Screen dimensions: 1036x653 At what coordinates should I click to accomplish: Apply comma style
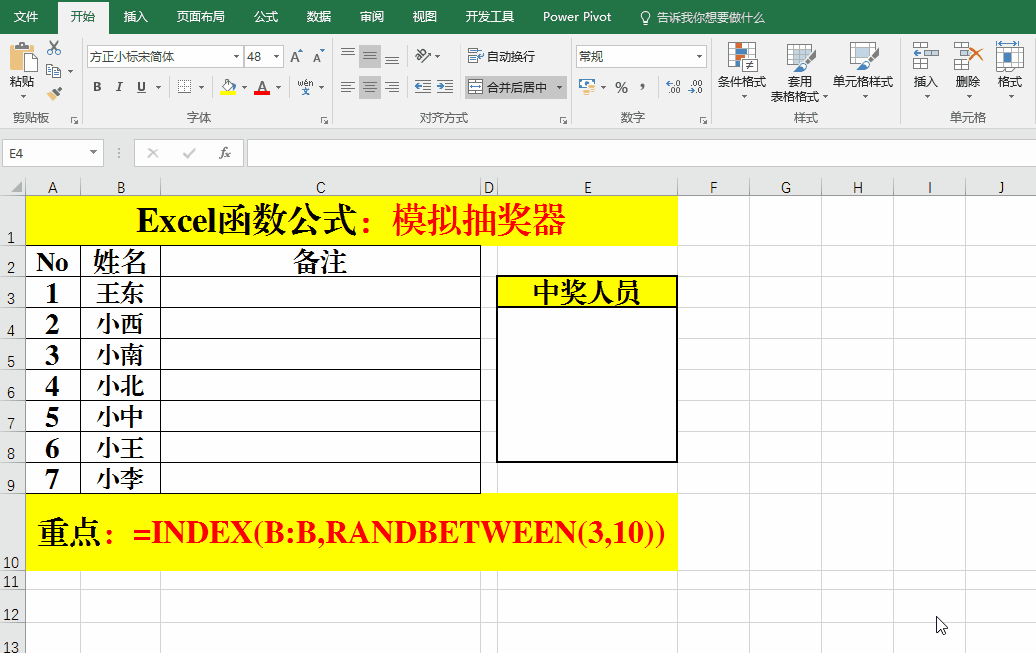(642, 87)
